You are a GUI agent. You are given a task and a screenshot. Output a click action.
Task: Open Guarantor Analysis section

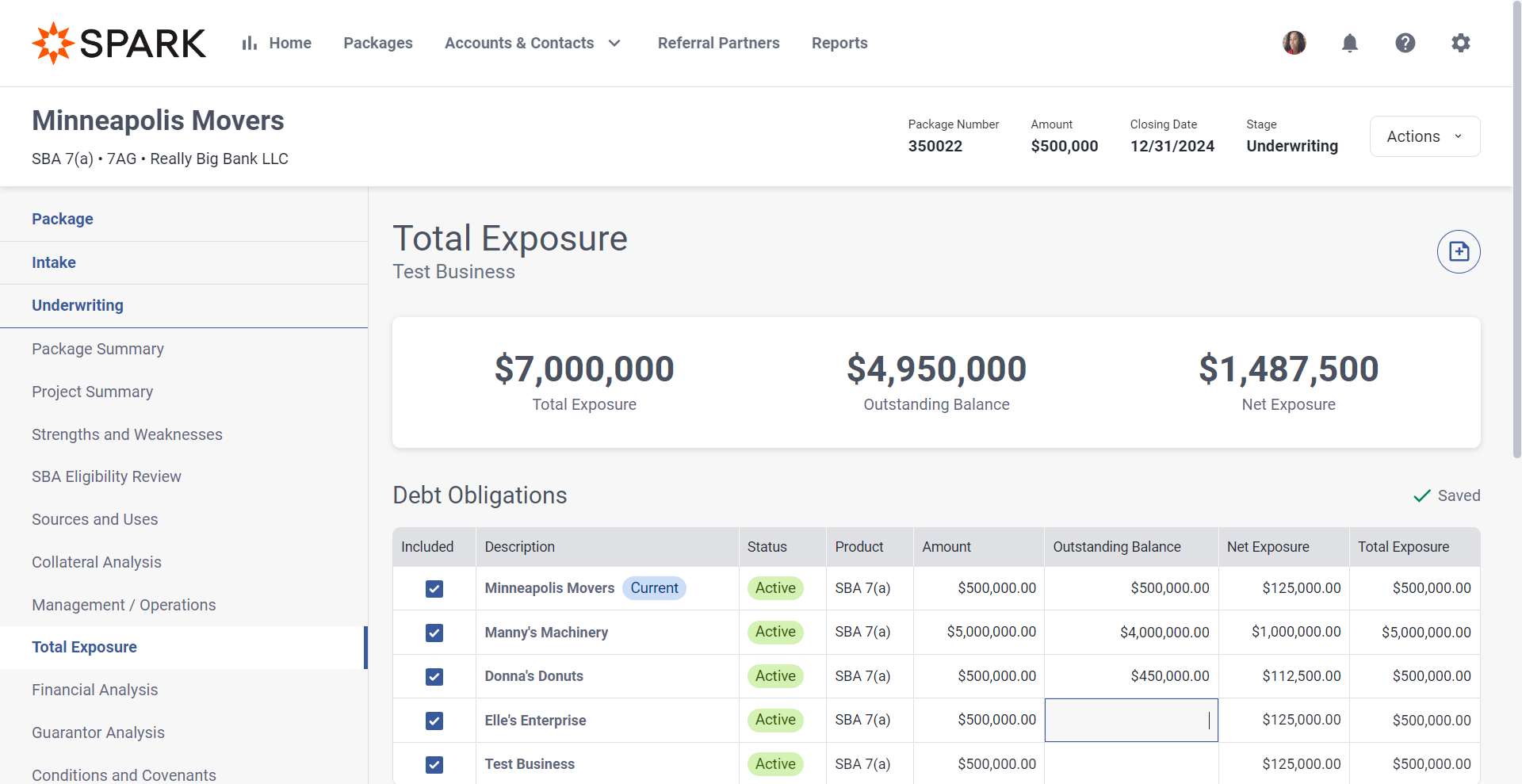(x=98, y=732)
